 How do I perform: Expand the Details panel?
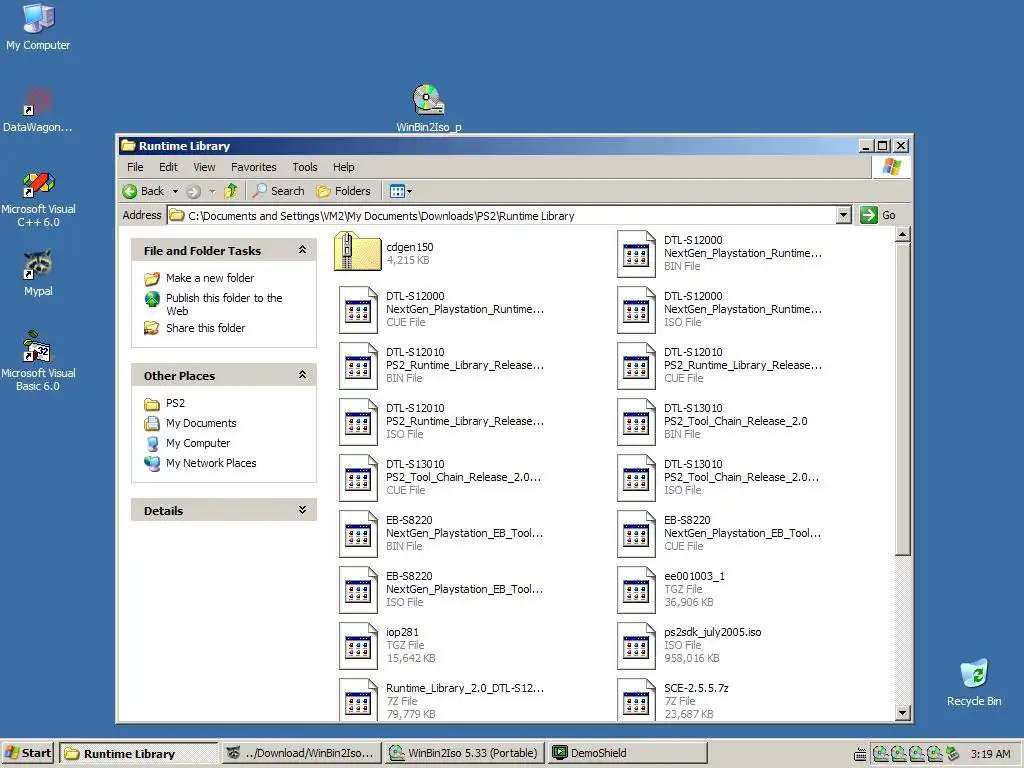[302, 510]
